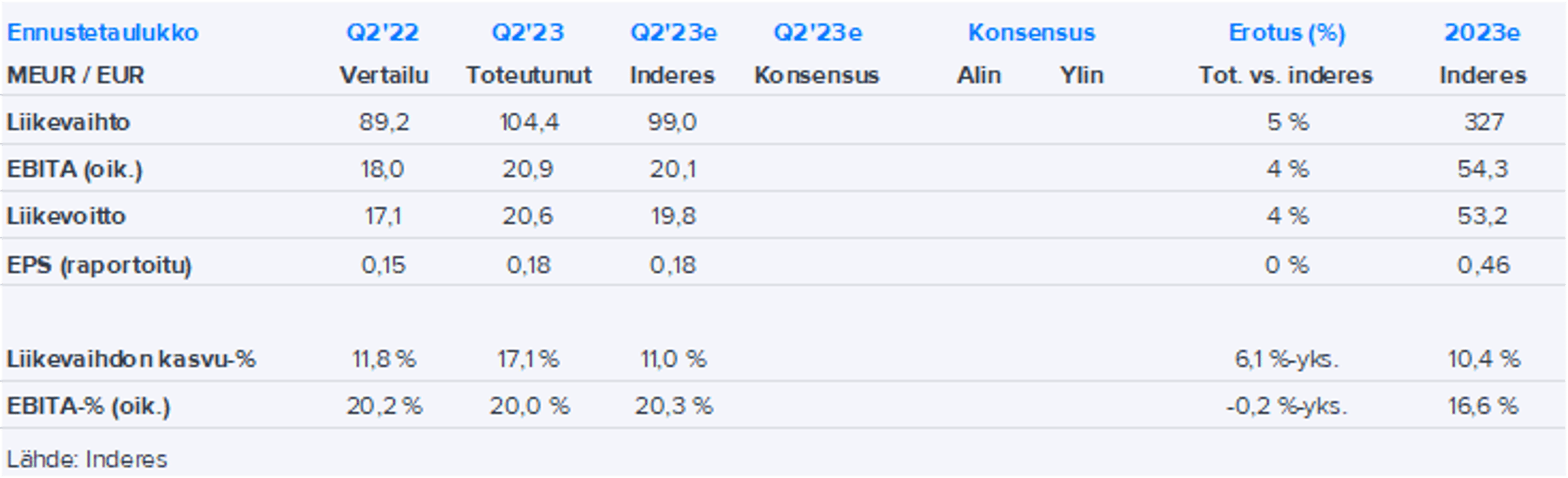Select the Alin sub-column header
Viewport: 1568px width, 478px height.
tap(978, 76)
